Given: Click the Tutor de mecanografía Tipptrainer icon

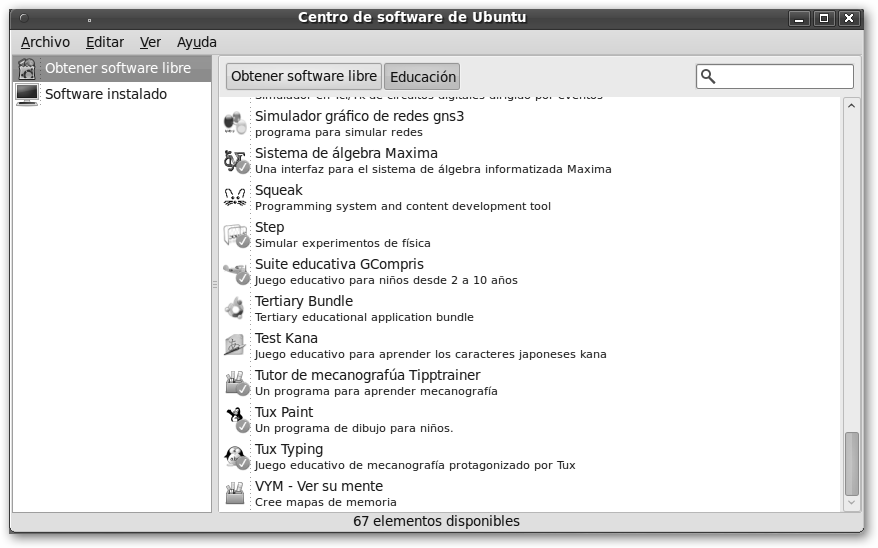Looking at the screenshot, I should coord(235,382).
